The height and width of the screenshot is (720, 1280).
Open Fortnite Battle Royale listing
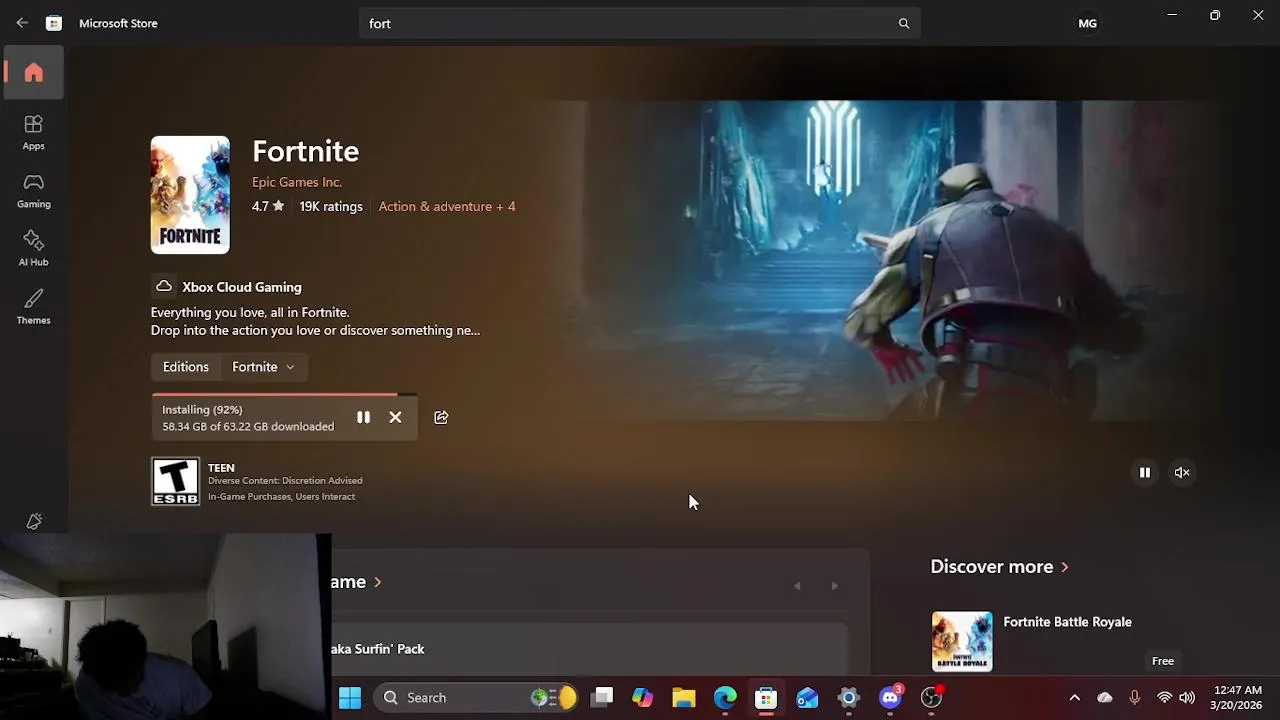click(1067, 622)
